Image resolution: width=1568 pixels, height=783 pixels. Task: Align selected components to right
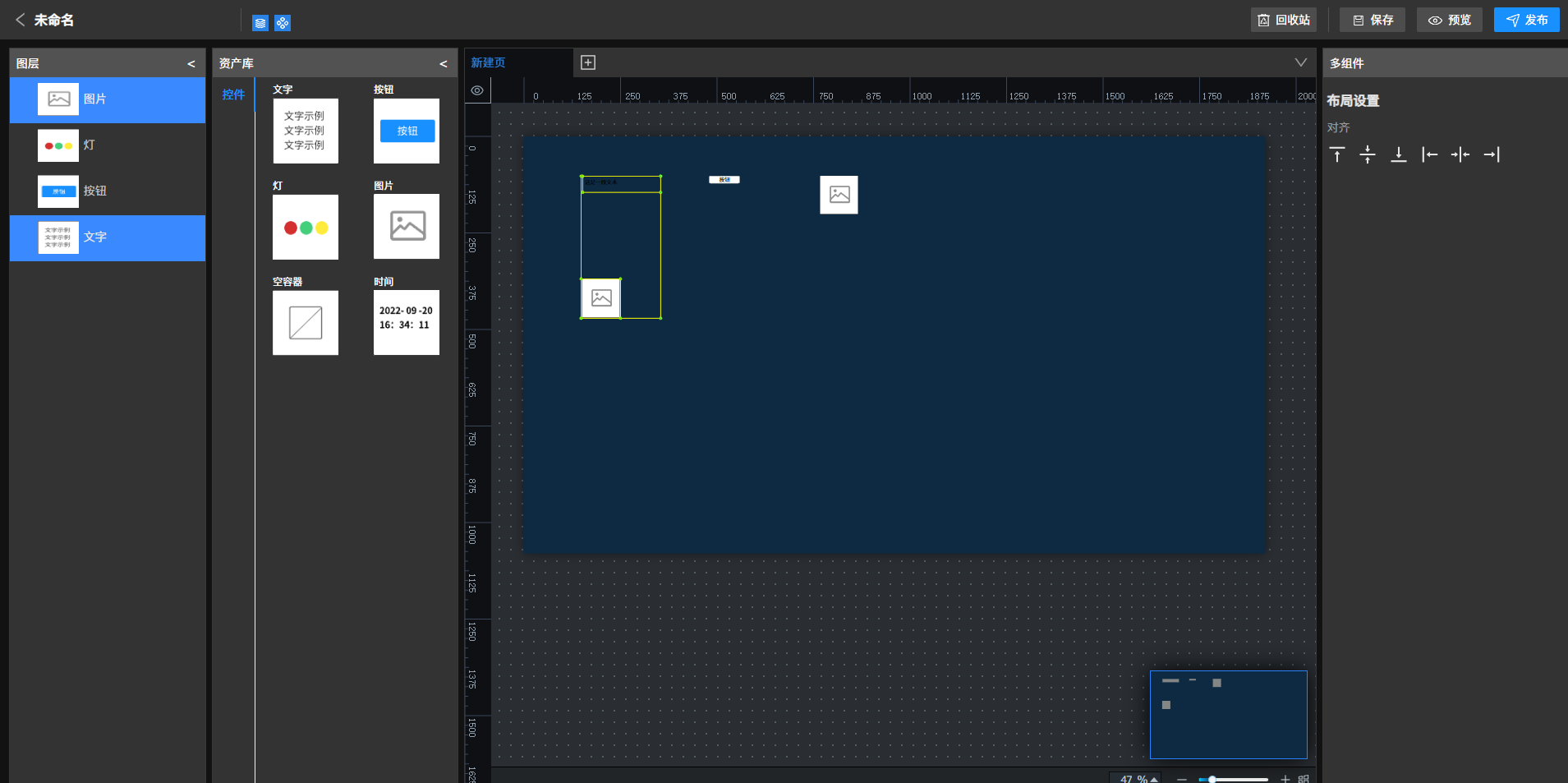click(1492, 154)
